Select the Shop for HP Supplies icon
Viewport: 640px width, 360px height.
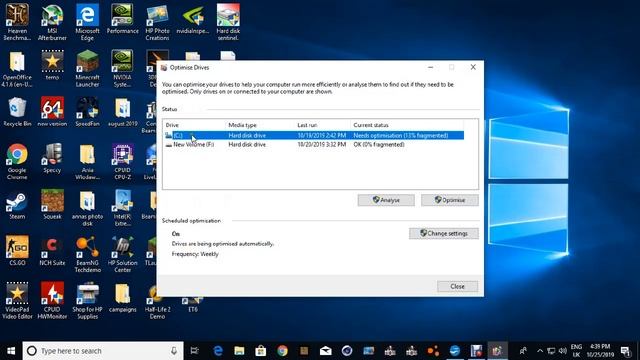pos(87,301)
